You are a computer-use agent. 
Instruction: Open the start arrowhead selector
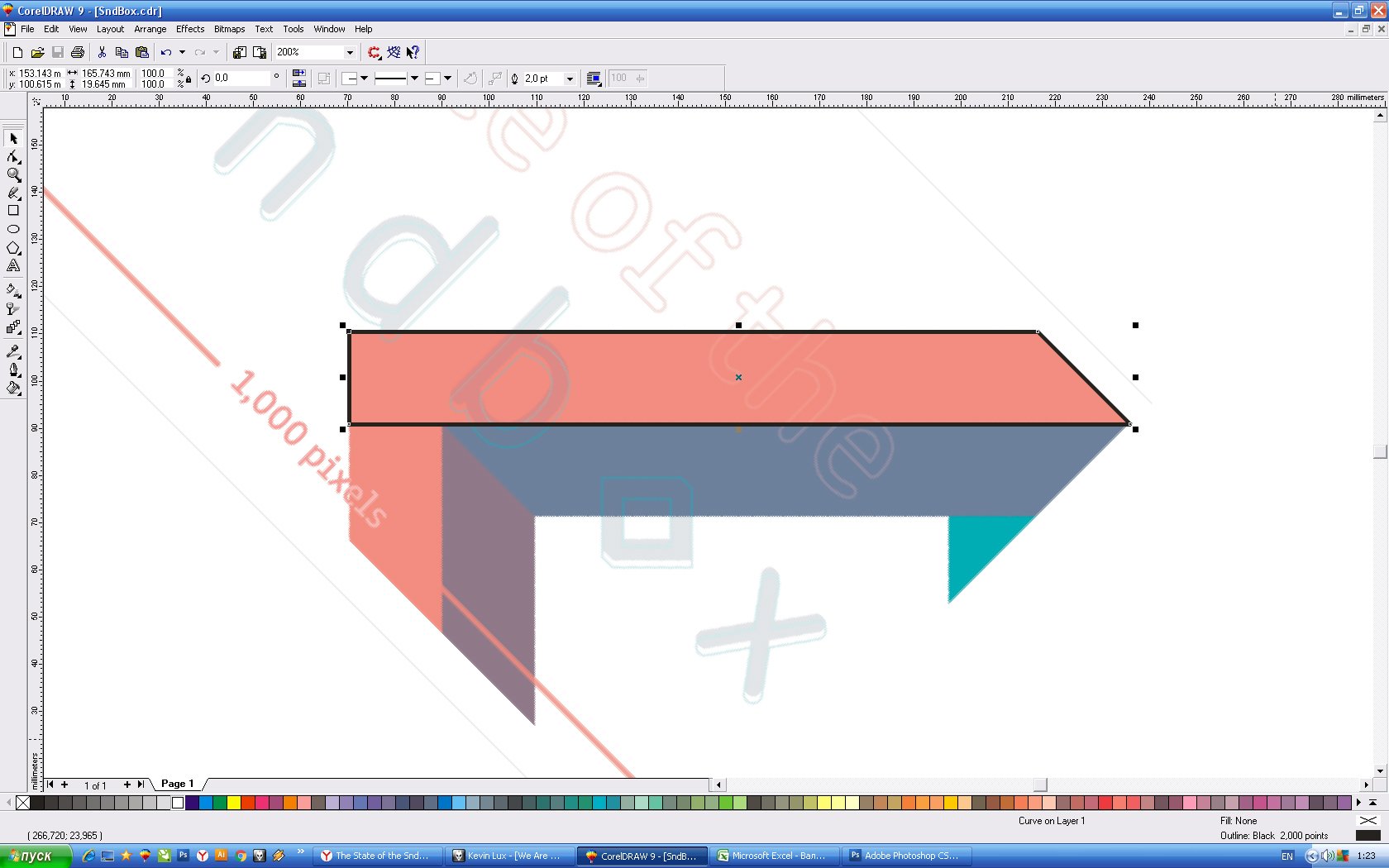(x=356, y=79)
